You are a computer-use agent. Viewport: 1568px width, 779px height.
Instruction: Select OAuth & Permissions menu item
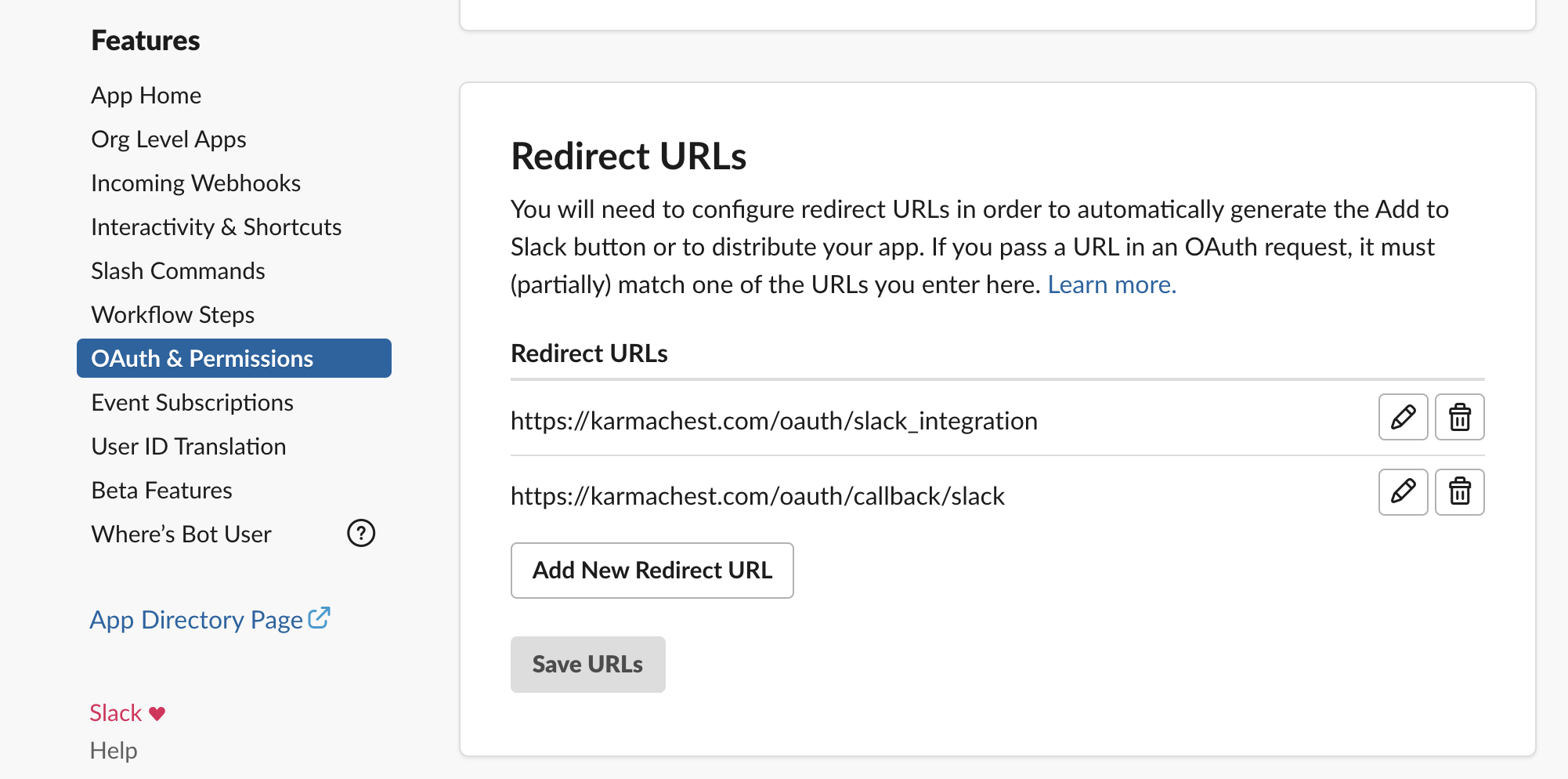[x=234, y=358]
